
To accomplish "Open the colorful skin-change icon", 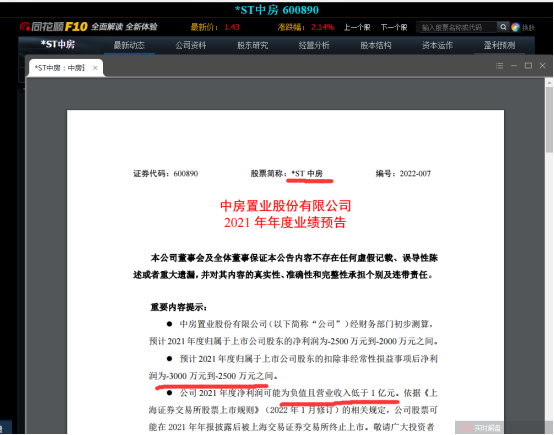I will click(515, 27).
